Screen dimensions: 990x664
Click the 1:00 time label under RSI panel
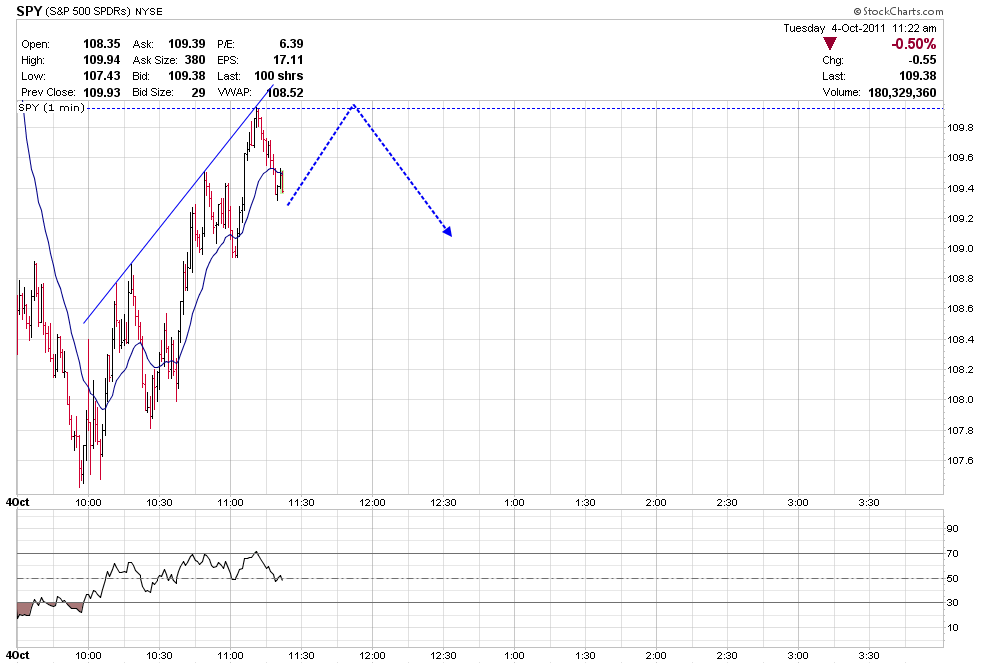point(514,655)
